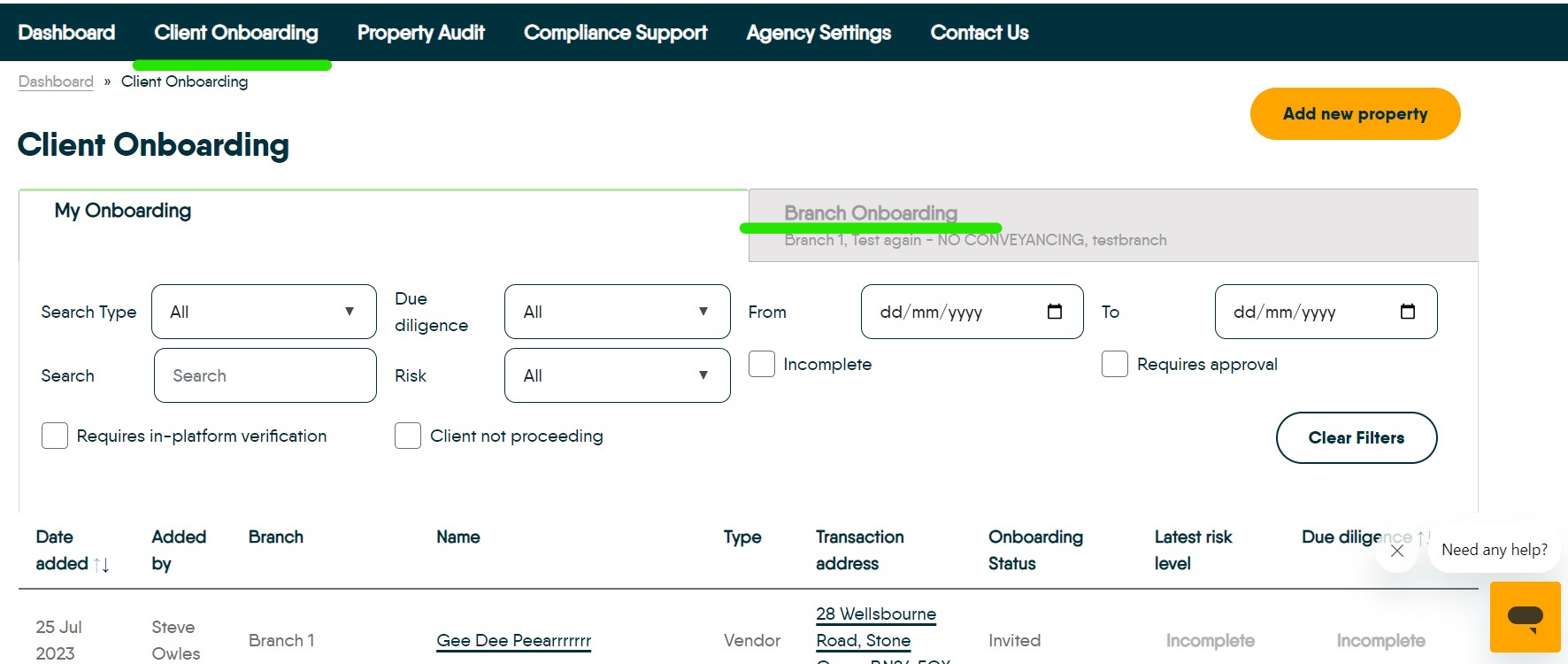1568x664 pixels.
Task: Click the Transaction address column header
Action: point(859,550)
